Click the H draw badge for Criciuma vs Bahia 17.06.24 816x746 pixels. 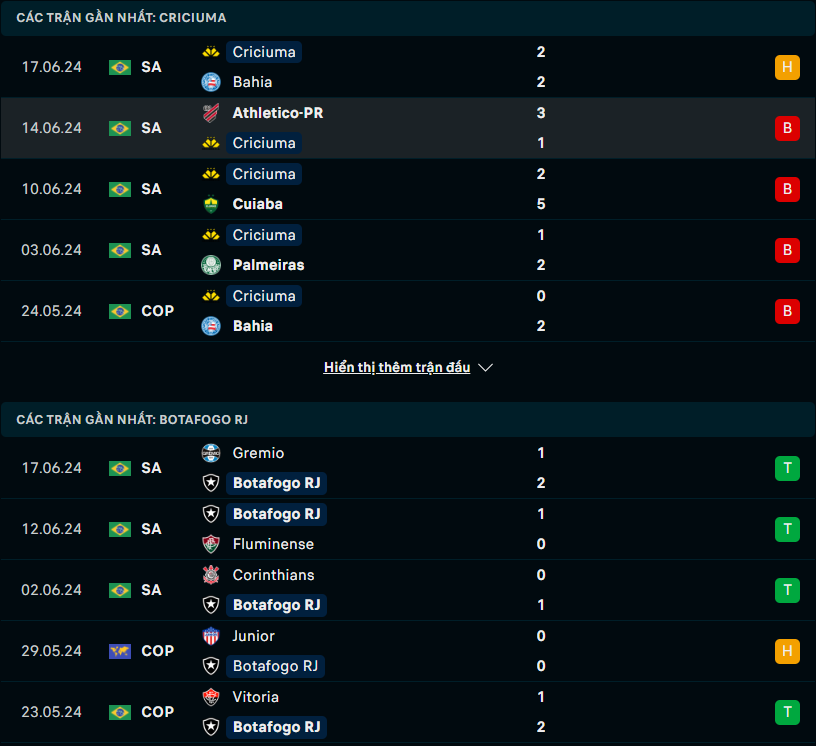pyautogui.click(x=787, y=67)
